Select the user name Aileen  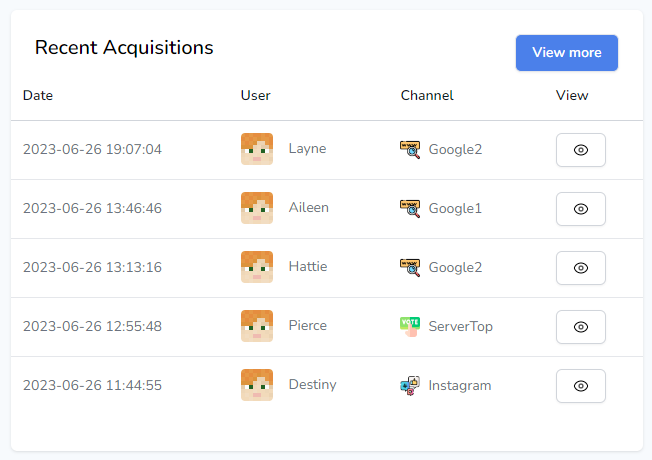click(309, 208)
